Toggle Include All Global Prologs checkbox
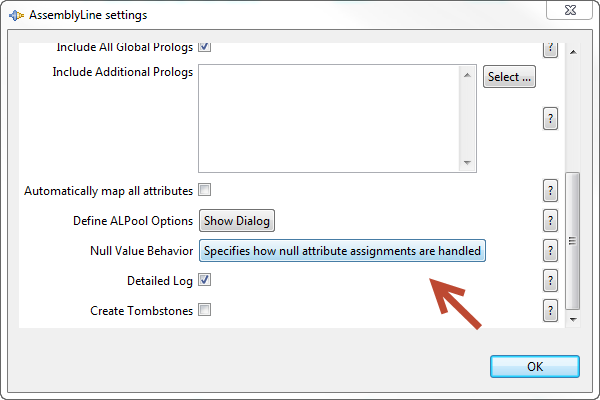 tap(204, 47)
